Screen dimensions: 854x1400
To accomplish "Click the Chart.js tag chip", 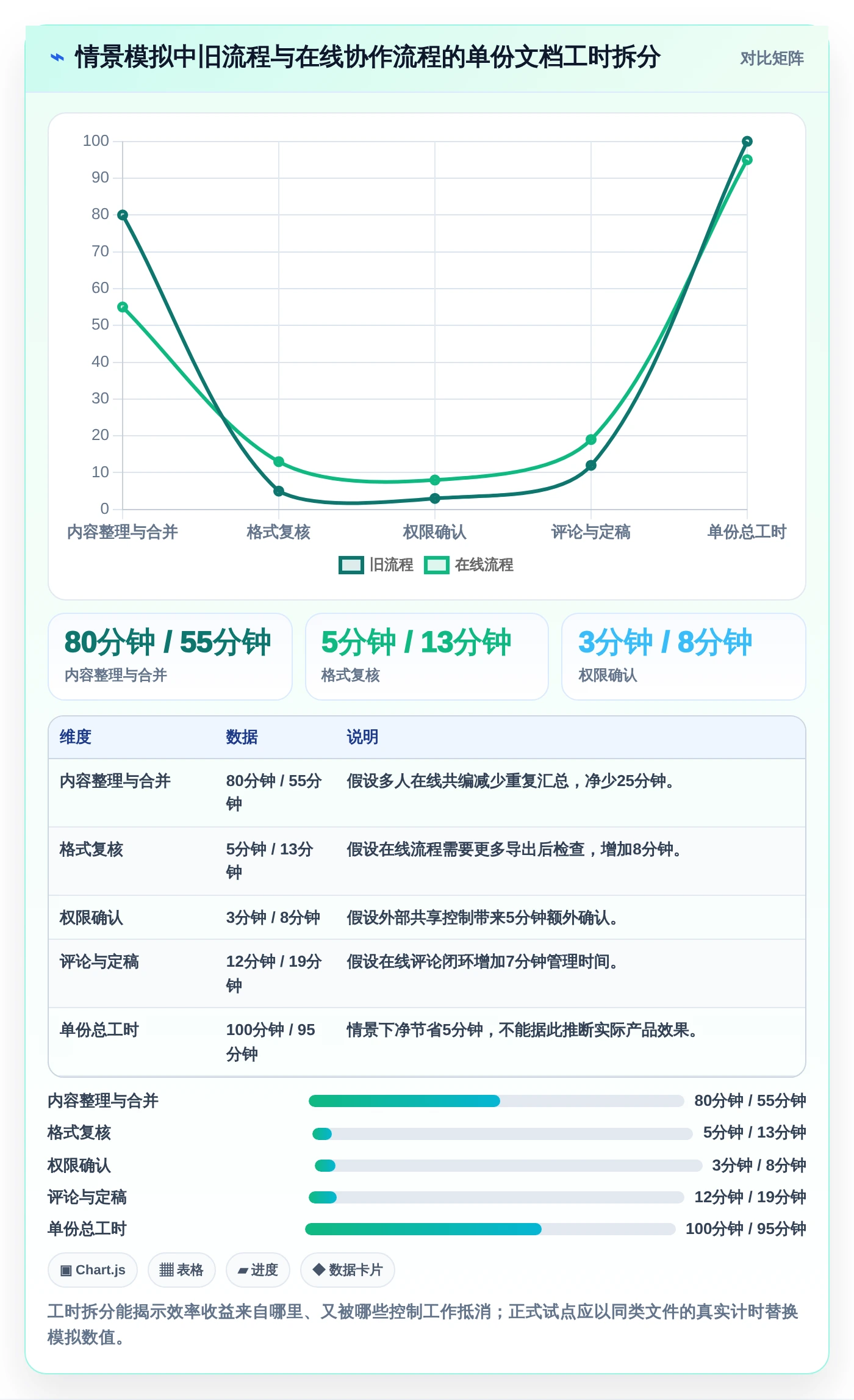I will [x=93, y=1270].
